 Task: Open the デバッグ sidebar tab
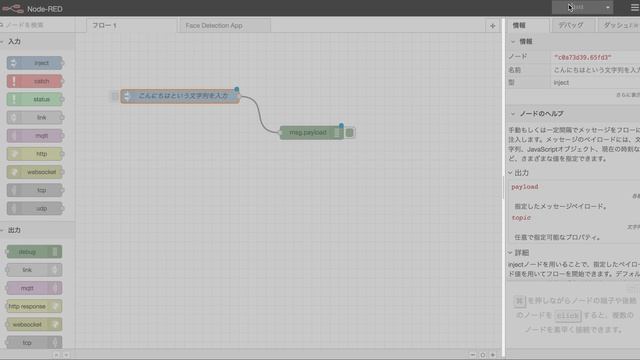573,26
